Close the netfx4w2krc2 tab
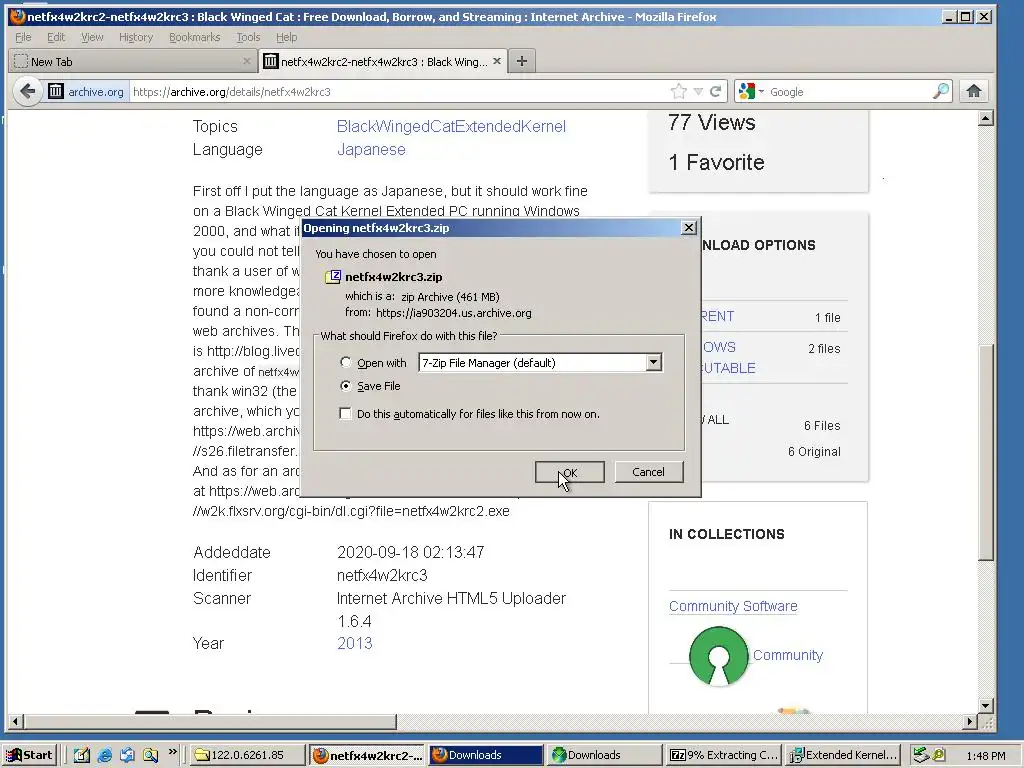This screenshot has width=1024, height=768. (x=497, y=61)
